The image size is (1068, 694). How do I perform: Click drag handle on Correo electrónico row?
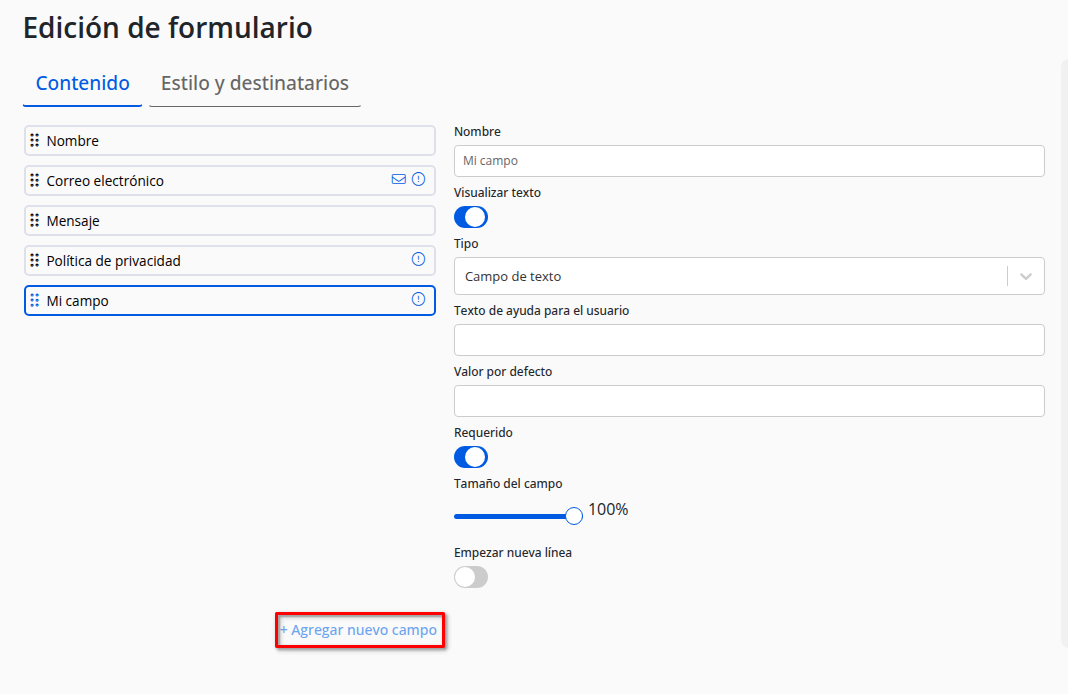point(35,181)
